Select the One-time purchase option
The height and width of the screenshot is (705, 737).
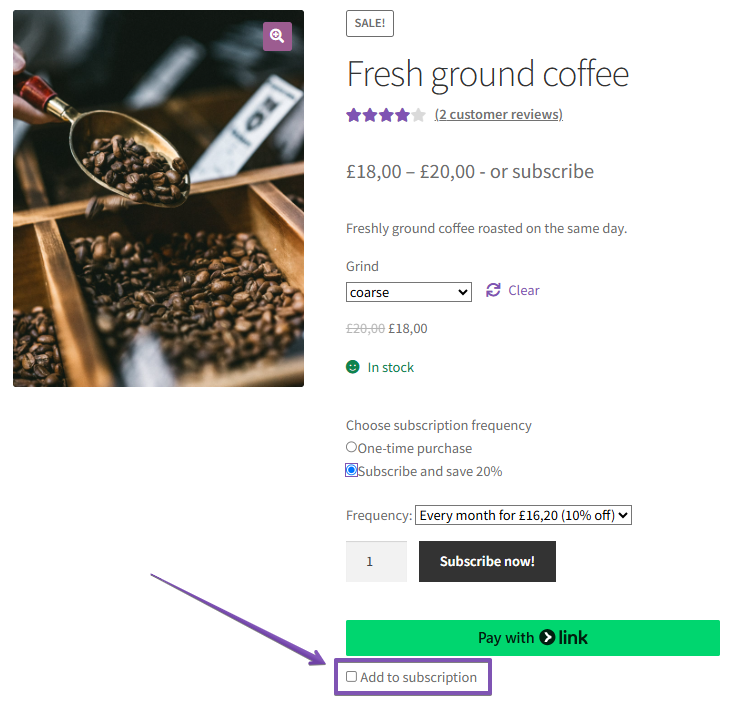tap(351, 447)
